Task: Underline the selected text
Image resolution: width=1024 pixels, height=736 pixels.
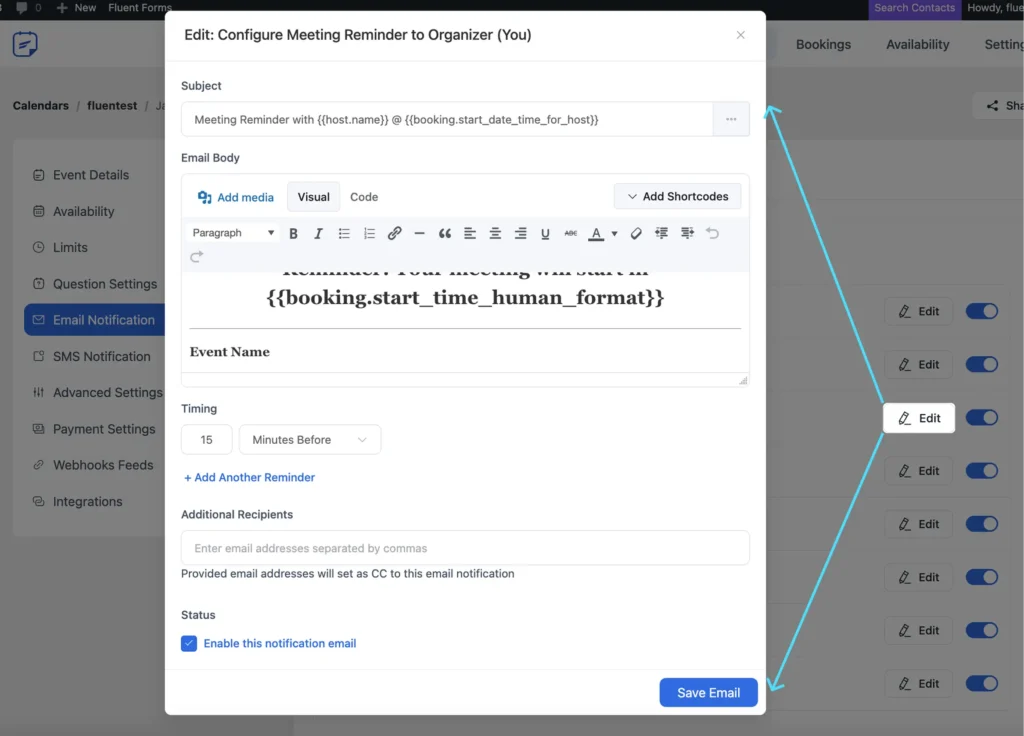Action: [x=545, y=233]
